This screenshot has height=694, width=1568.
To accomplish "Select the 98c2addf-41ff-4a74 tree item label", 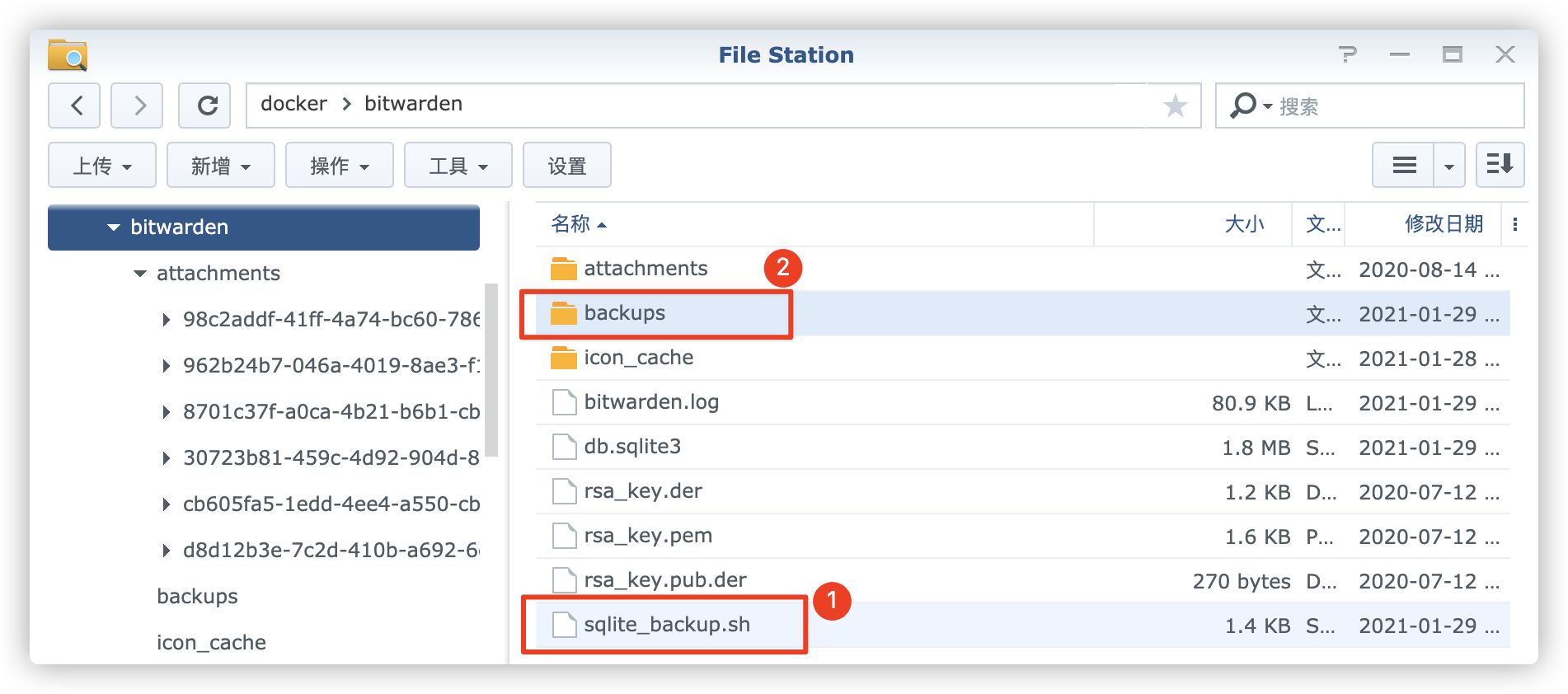I will click(x=331, y=320).
